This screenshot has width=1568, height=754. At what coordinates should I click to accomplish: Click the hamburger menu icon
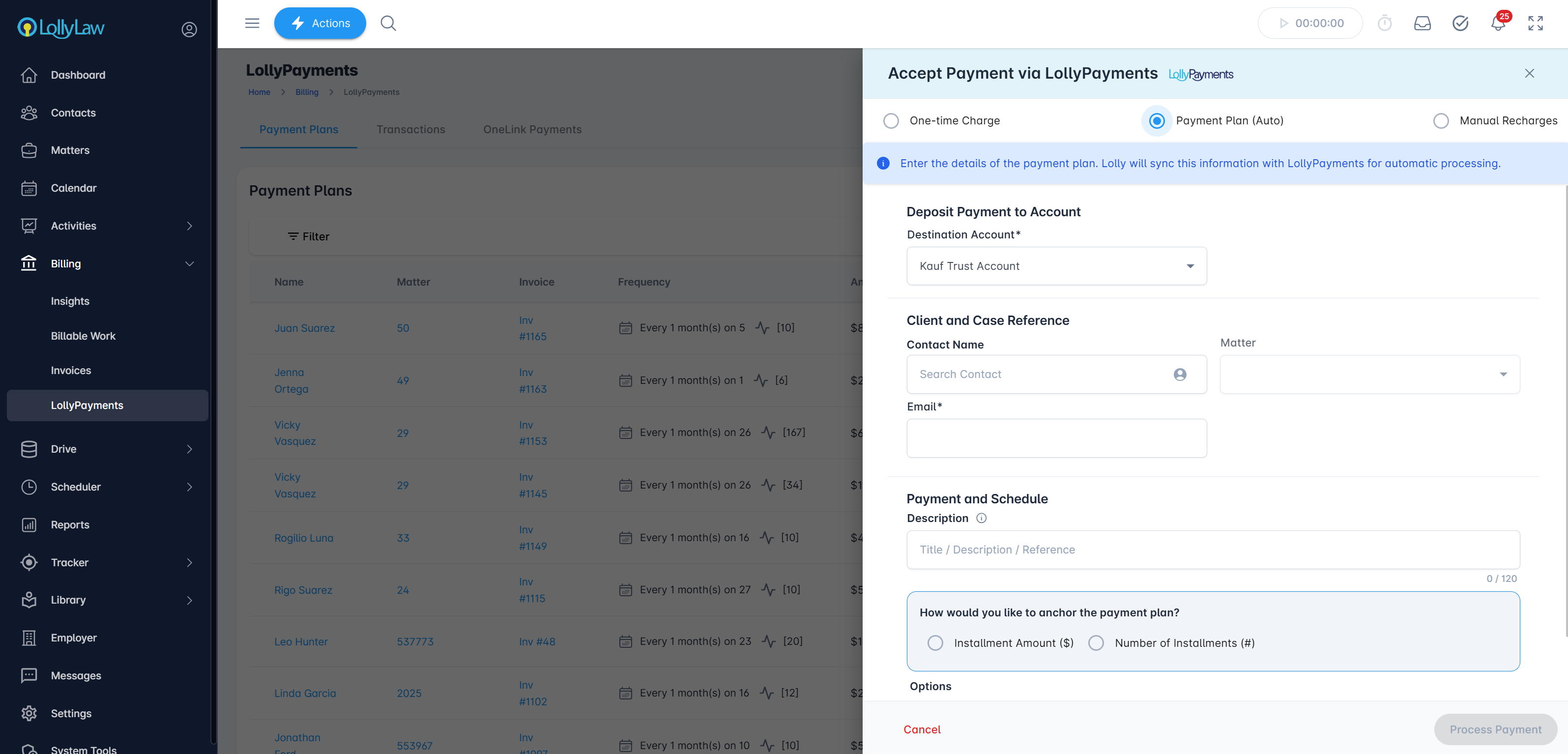[252, 23]
